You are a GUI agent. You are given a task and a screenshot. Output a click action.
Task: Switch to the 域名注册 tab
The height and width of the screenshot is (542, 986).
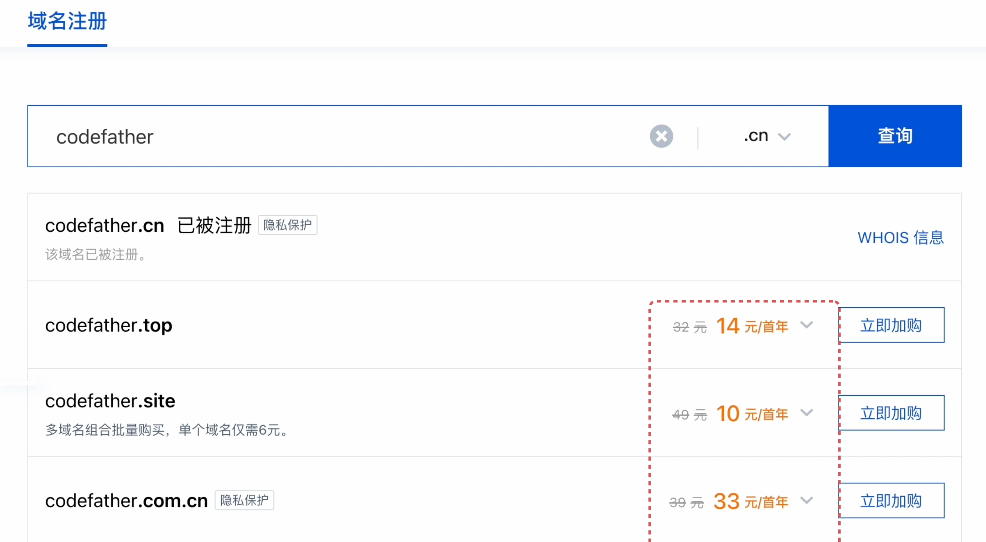click(67, 21)
